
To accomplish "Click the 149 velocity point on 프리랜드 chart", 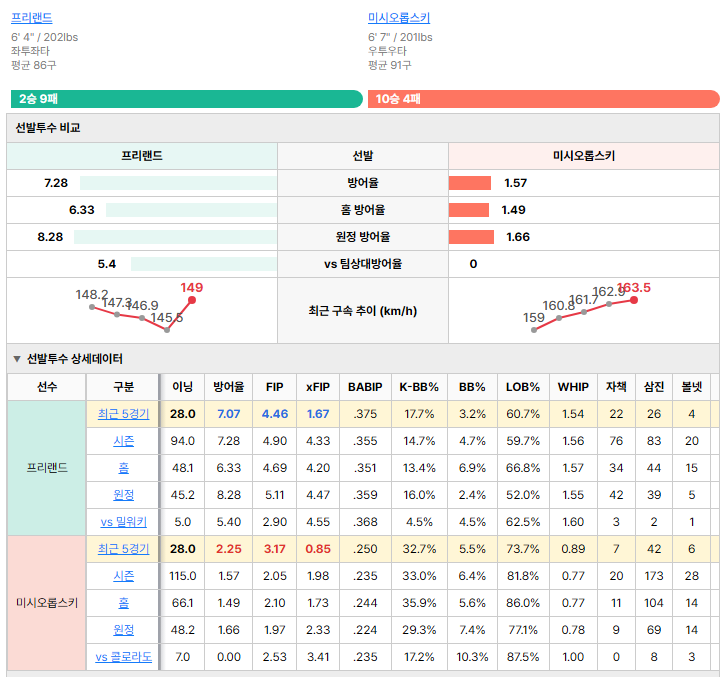I will [192, 300].
